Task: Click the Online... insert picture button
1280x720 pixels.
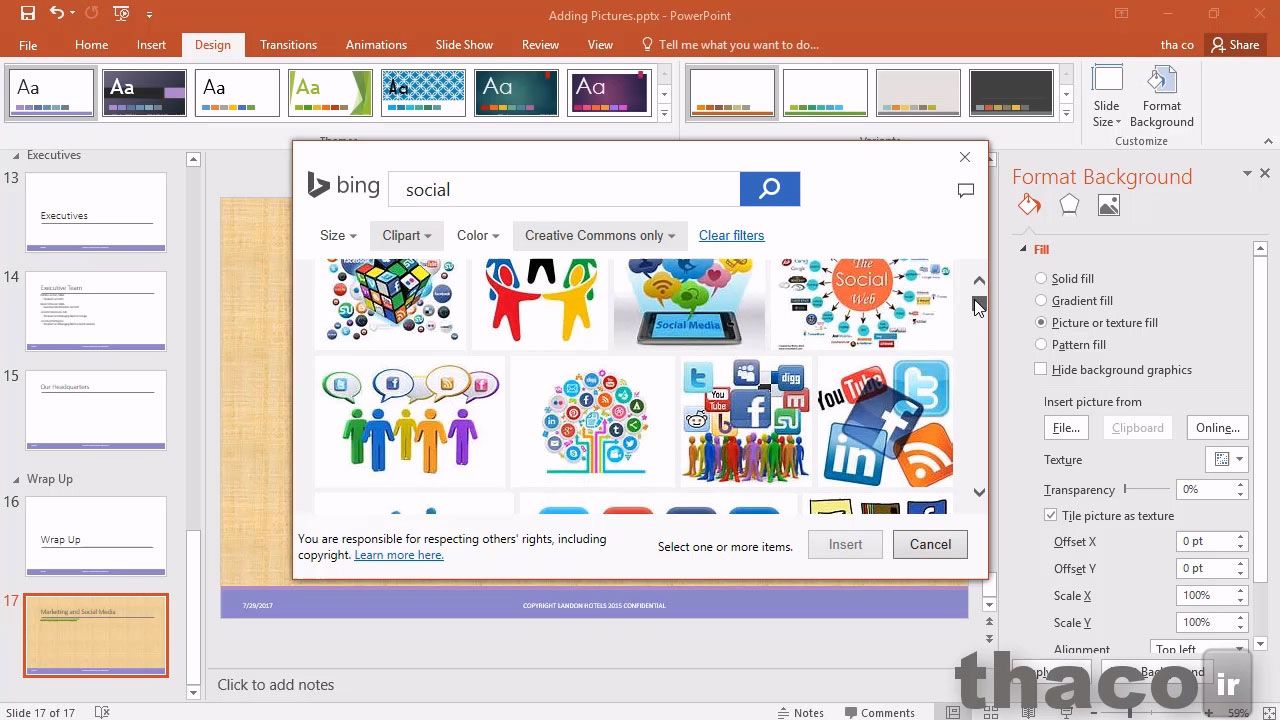Action: click(x=1217, y=427)
